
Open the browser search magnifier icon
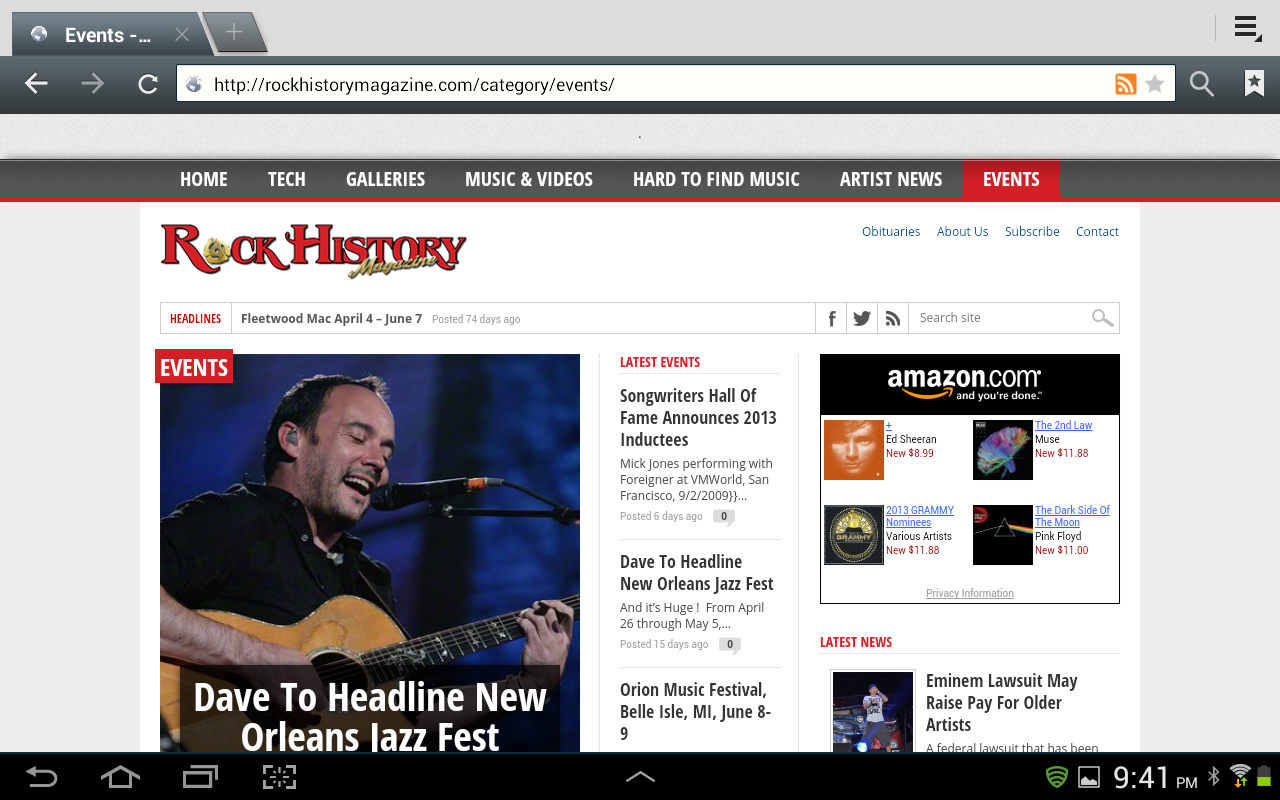pos(1202,84)
